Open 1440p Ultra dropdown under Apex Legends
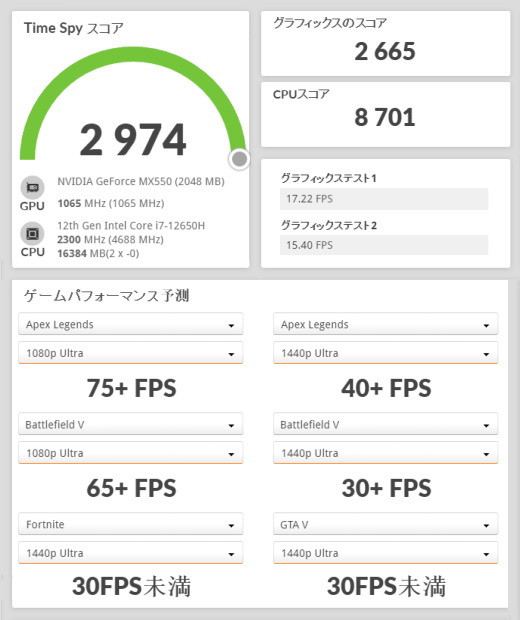This screenshot has width=520, height=620. [386, 353]
